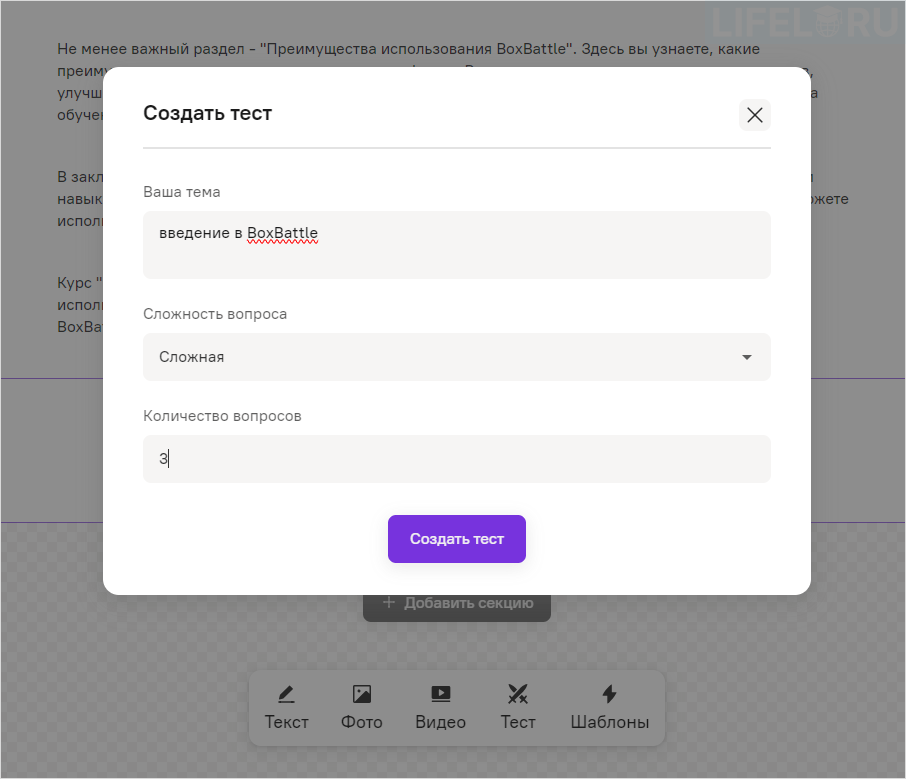The width and height of the screenshot is (906, 779).
Task: Open the Сложность вопроса dropdown
Action: click(x=456, y=357)
